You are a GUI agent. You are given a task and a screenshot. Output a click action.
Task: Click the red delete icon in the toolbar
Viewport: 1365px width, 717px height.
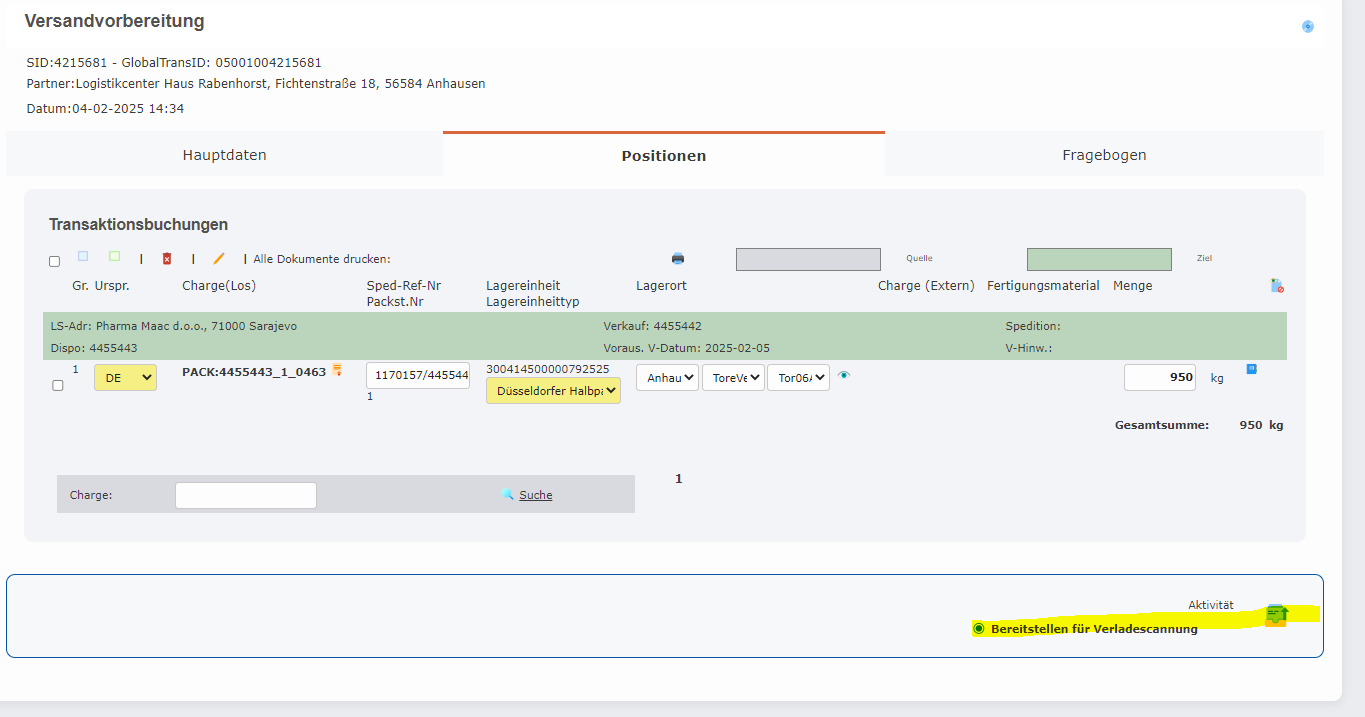(167, 259)
